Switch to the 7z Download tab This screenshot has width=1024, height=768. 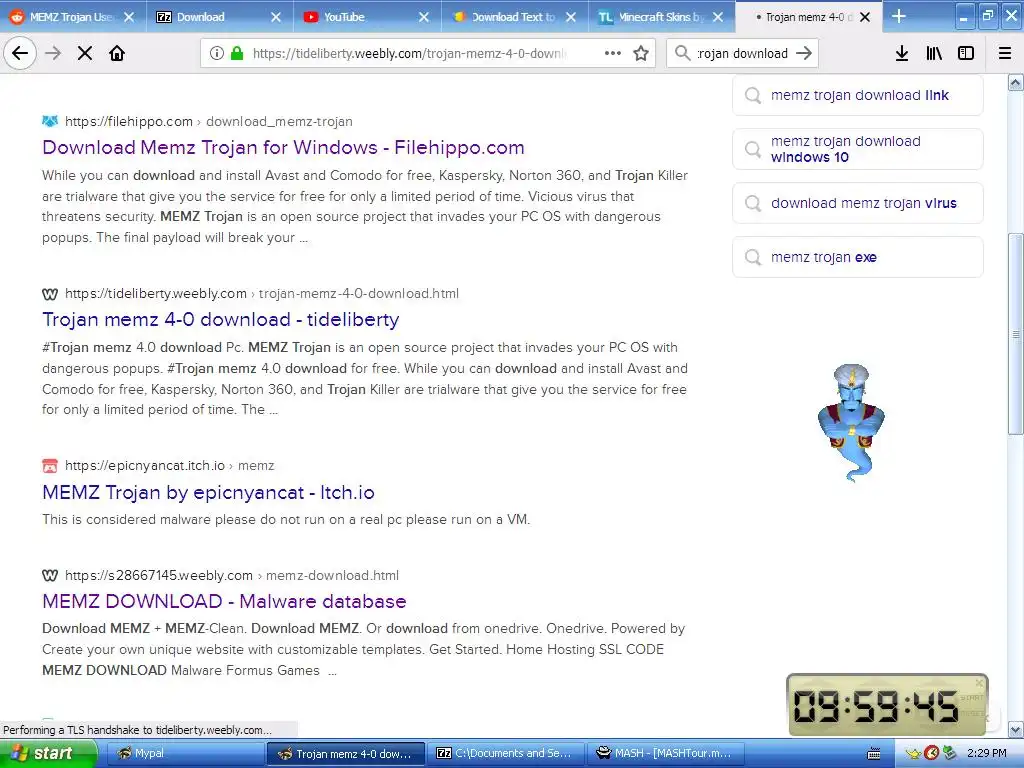[x=220, y=17]
